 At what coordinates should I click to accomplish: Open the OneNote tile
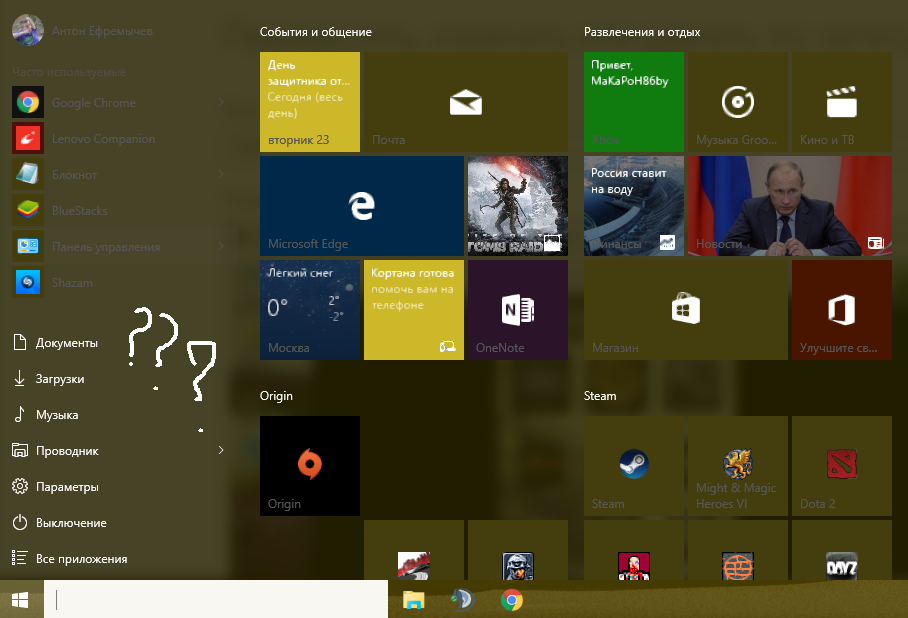pyautogui.click(x=518, y=310)
